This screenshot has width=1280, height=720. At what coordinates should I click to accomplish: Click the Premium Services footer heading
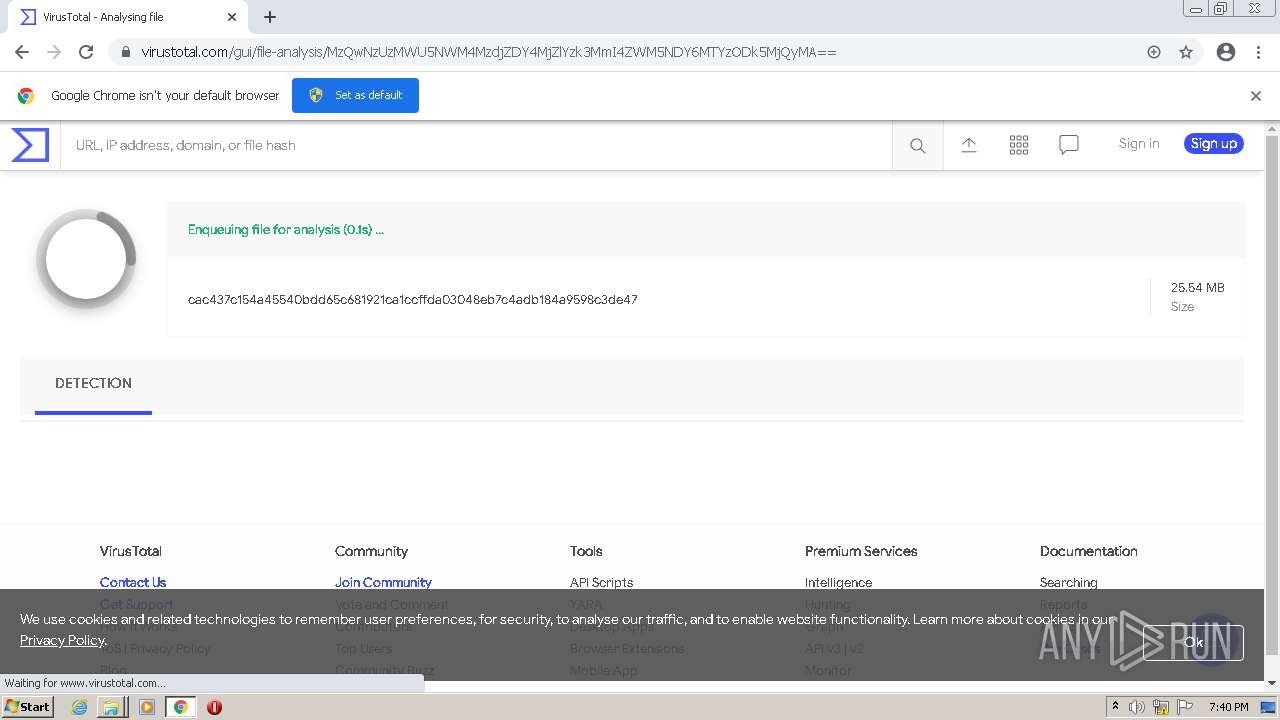(x=861, y=552)
